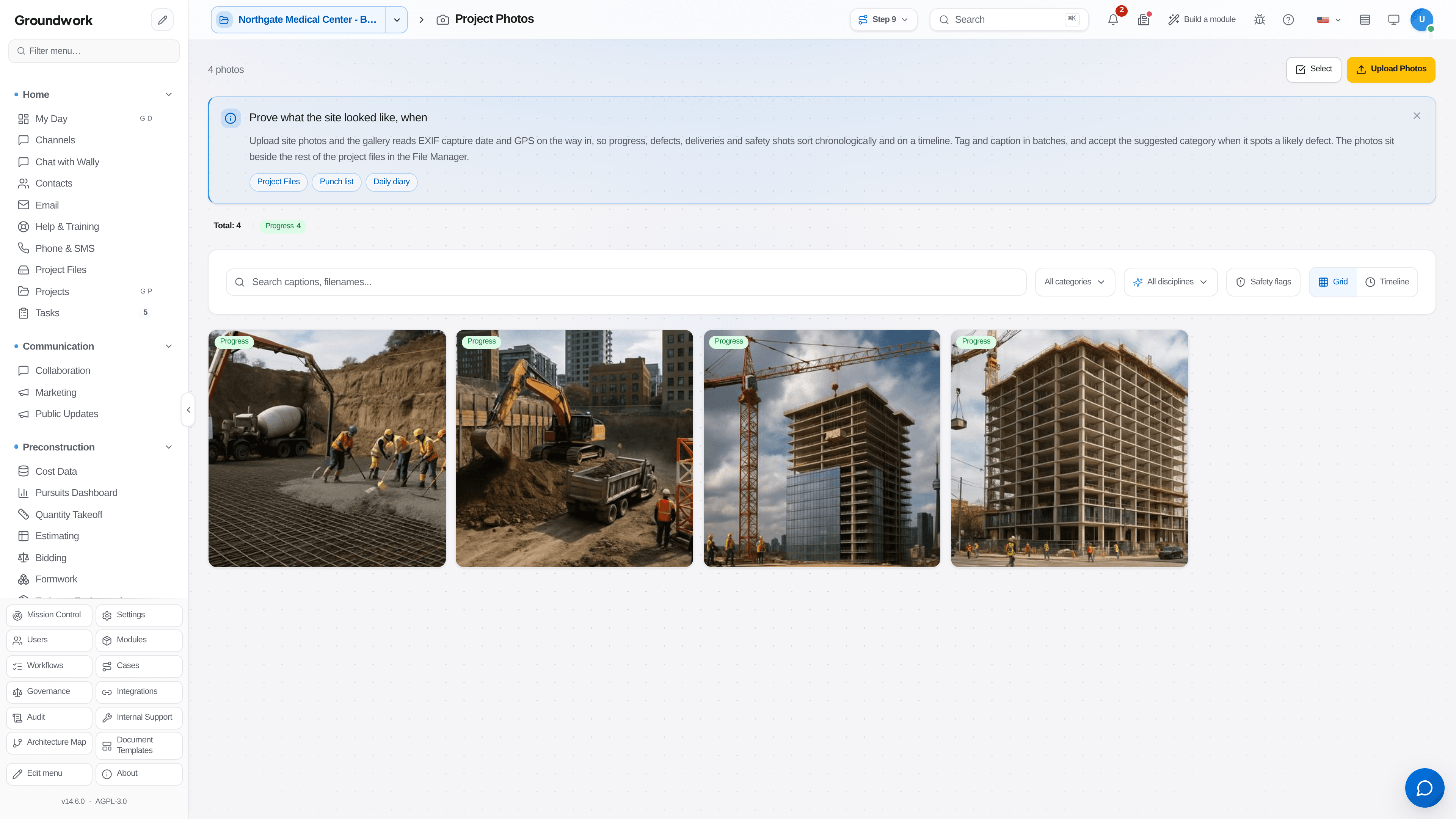Click the Punch list banner link

pos(336,182)
